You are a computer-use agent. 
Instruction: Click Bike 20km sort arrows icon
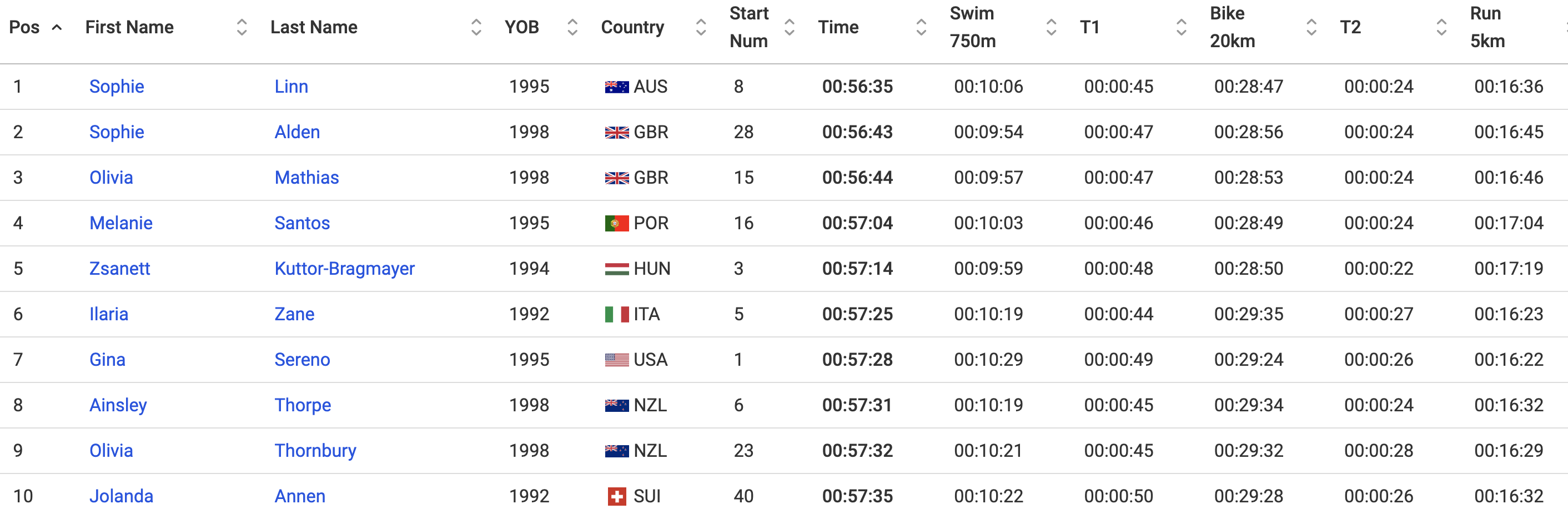(1311, 27)
